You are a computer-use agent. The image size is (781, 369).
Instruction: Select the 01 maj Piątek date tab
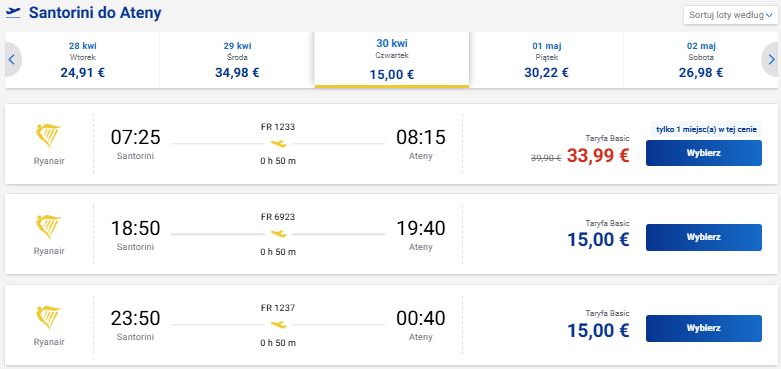pos(546,60)
